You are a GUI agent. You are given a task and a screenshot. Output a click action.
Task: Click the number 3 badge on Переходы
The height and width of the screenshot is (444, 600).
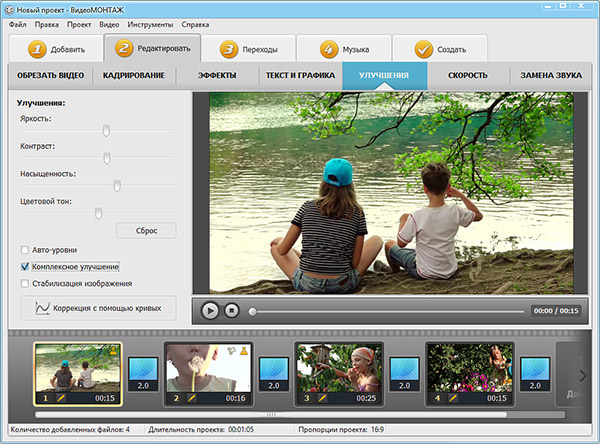pyautogui.click(x=229, y=50)
